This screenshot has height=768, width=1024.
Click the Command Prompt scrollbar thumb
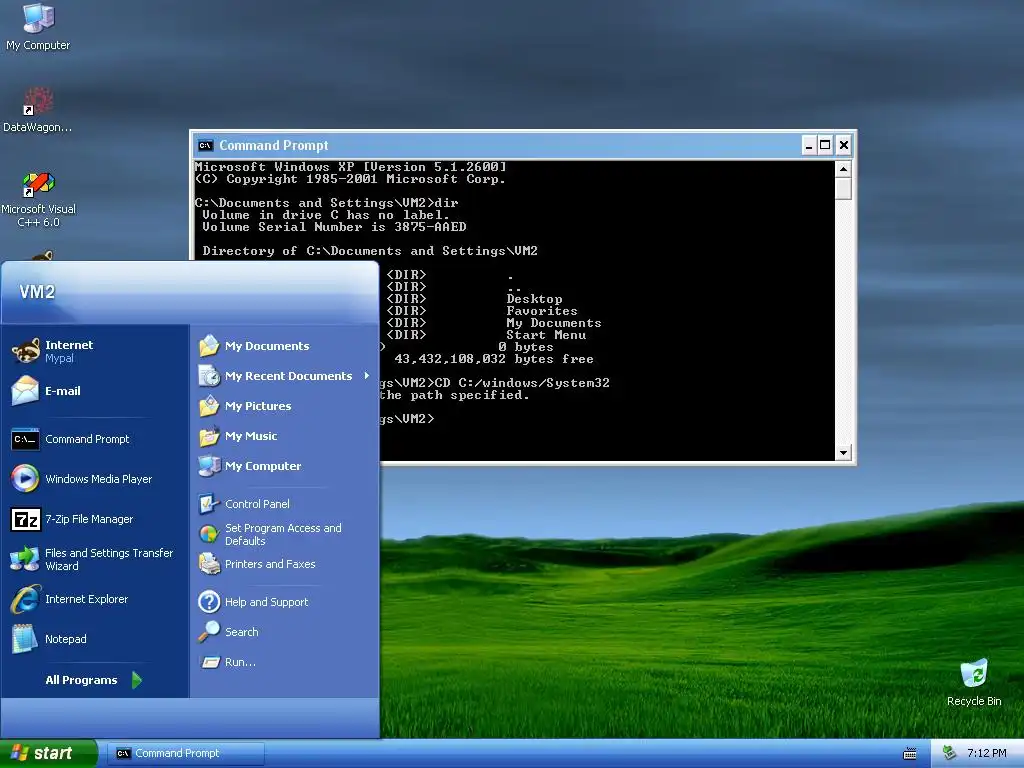(x=843, y=189)
